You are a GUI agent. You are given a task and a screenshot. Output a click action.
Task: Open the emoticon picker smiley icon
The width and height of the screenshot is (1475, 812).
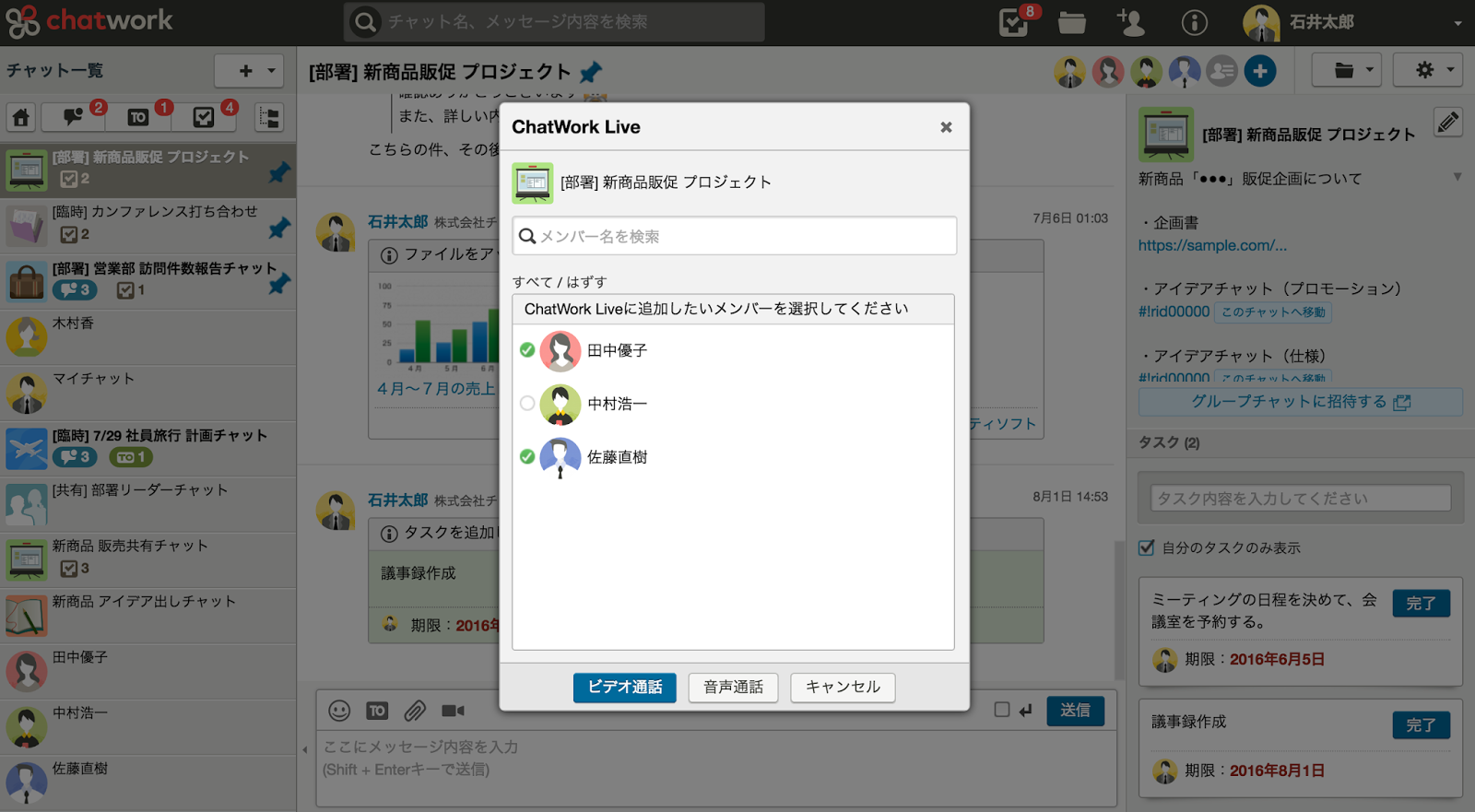pyautogui.click(x=339, y=711)
